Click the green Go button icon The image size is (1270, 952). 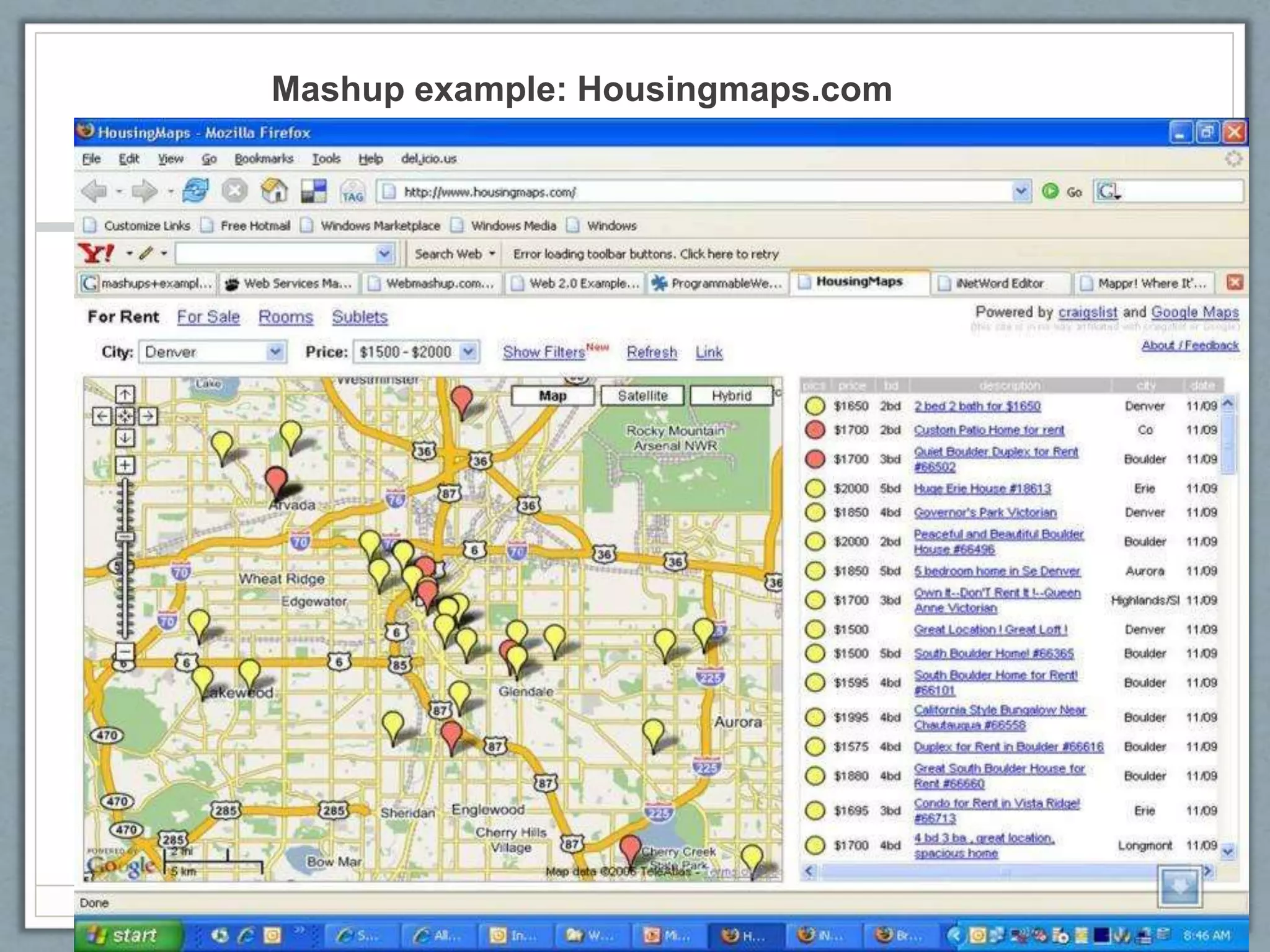pyautogui.click(x=1050, y=192)
